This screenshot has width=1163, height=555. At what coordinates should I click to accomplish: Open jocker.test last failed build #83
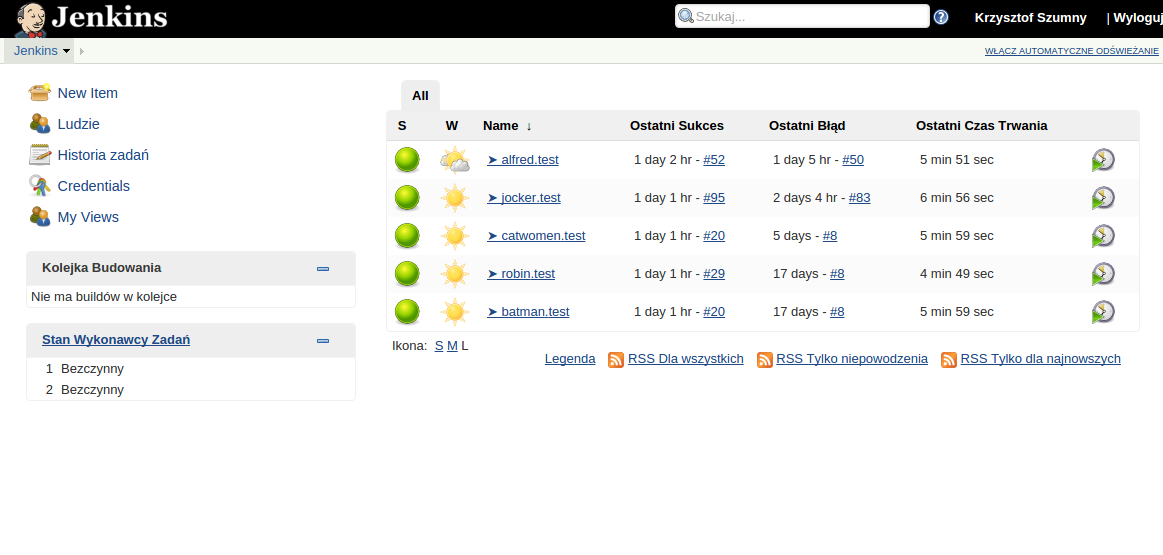[x=860, y=198]
